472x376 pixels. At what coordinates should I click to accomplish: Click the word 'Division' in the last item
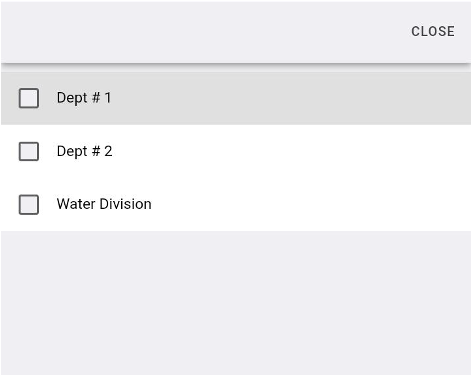click(x=126, y=204)
